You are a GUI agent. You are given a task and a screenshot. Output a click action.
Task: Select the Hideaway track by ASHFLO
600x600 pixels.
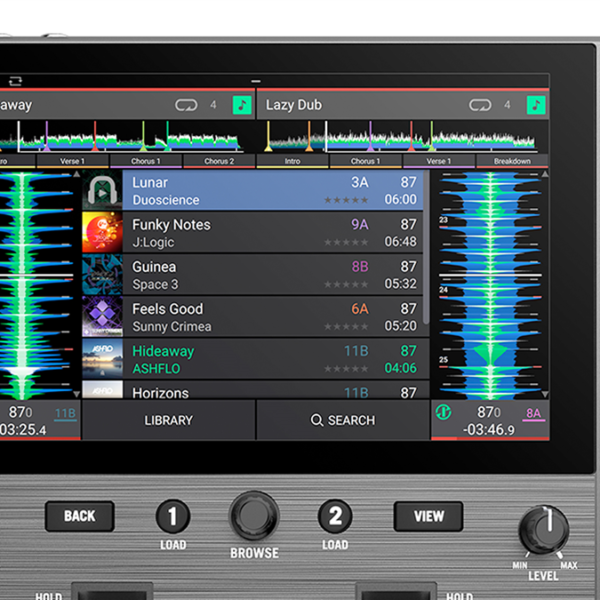256,359
